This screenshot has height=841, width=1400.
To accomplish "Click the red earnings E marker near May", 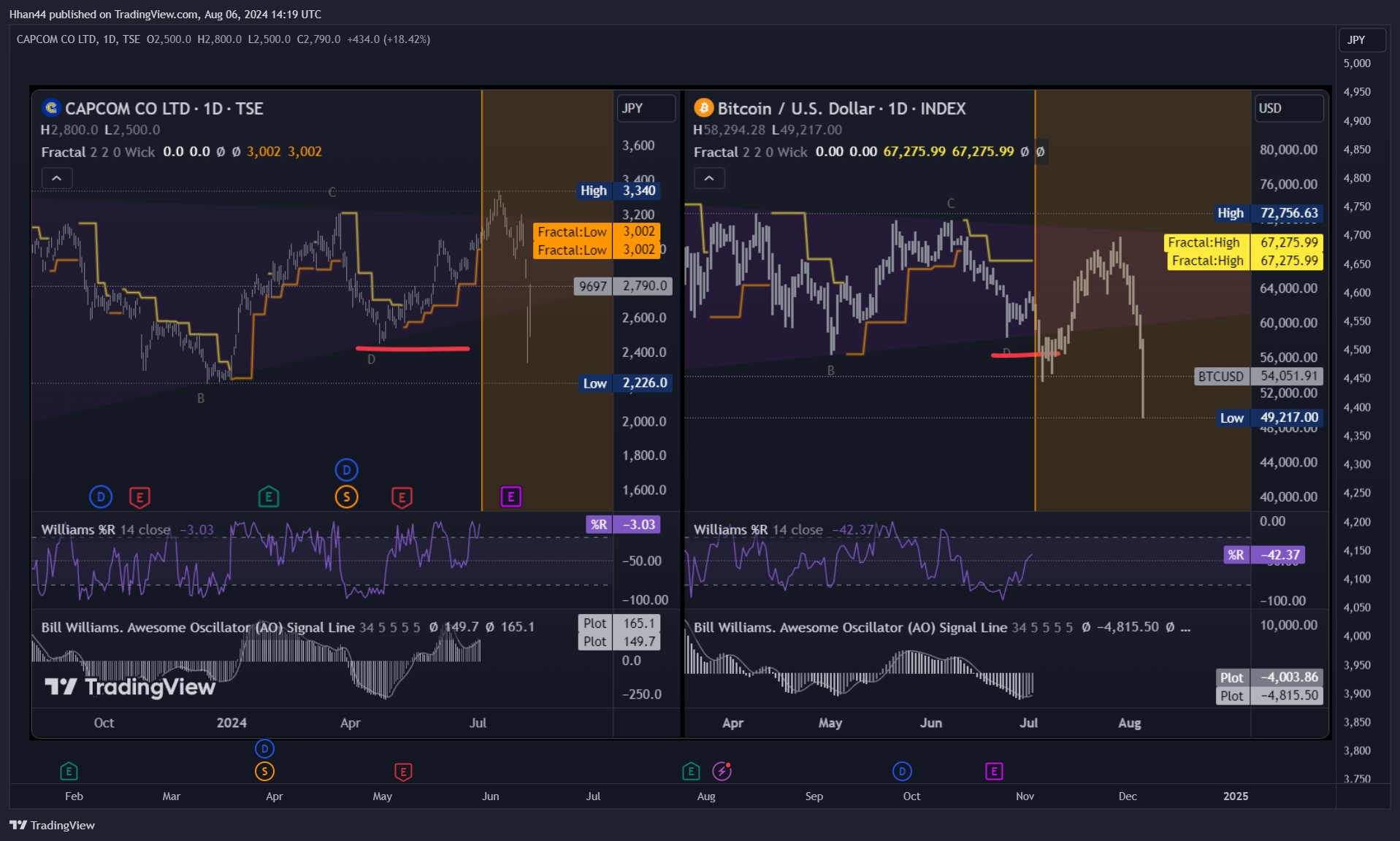I will (x=403, y=771).
